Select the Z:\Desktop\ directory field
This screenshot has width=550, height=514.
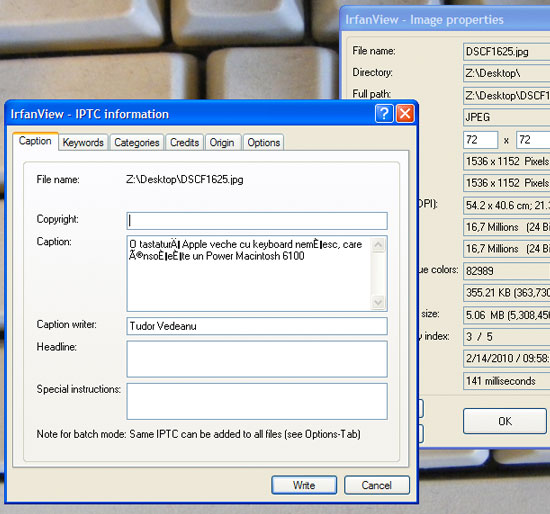point(507,73)
